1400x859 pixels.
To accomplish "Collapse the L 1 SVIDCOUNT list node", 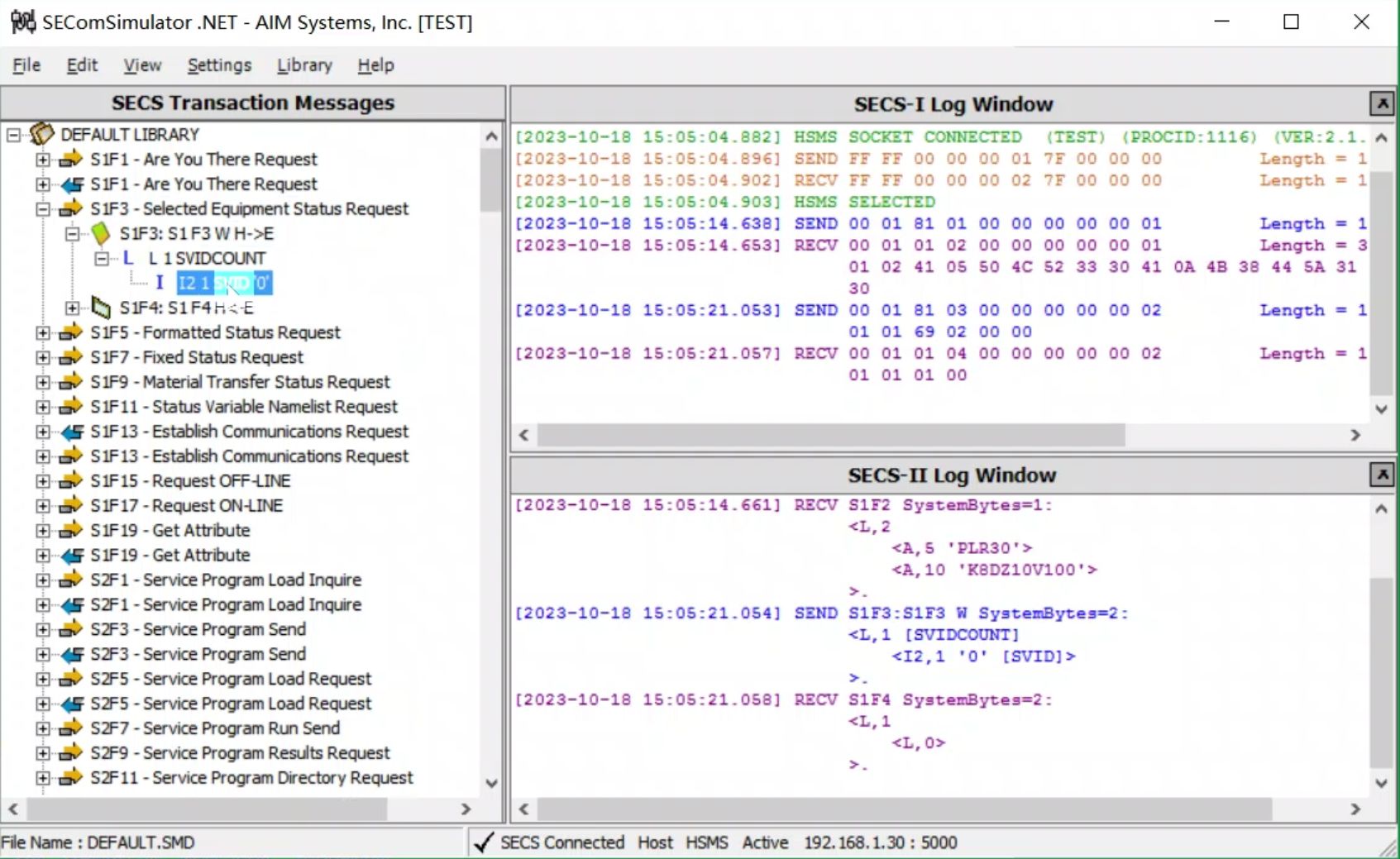I will coord(101,259).
